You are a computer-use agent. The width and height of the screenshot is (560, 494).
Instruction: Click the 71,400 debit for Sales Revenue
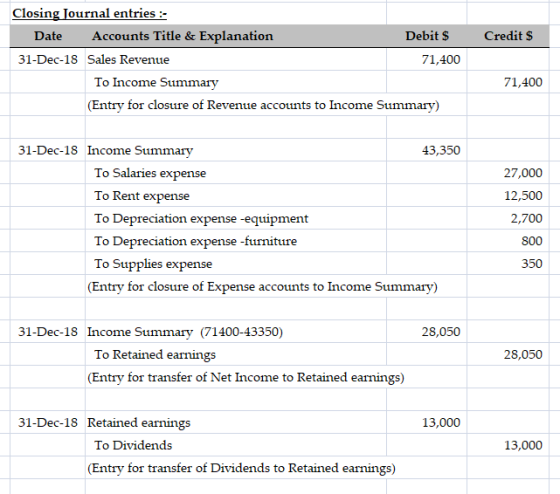click(x=441, y=59)
